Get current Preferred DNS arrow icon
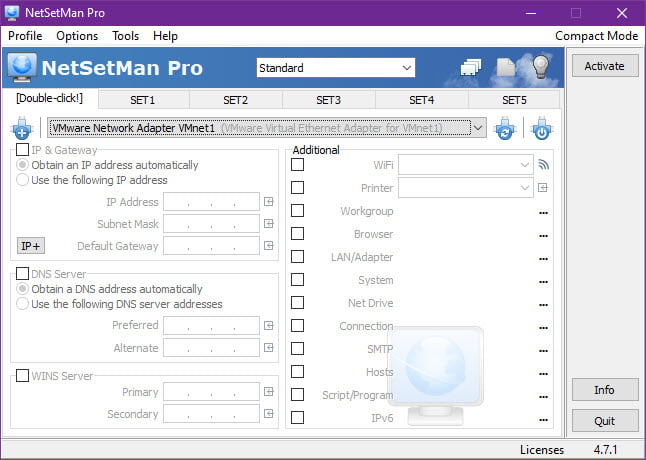 coord(269,326)
